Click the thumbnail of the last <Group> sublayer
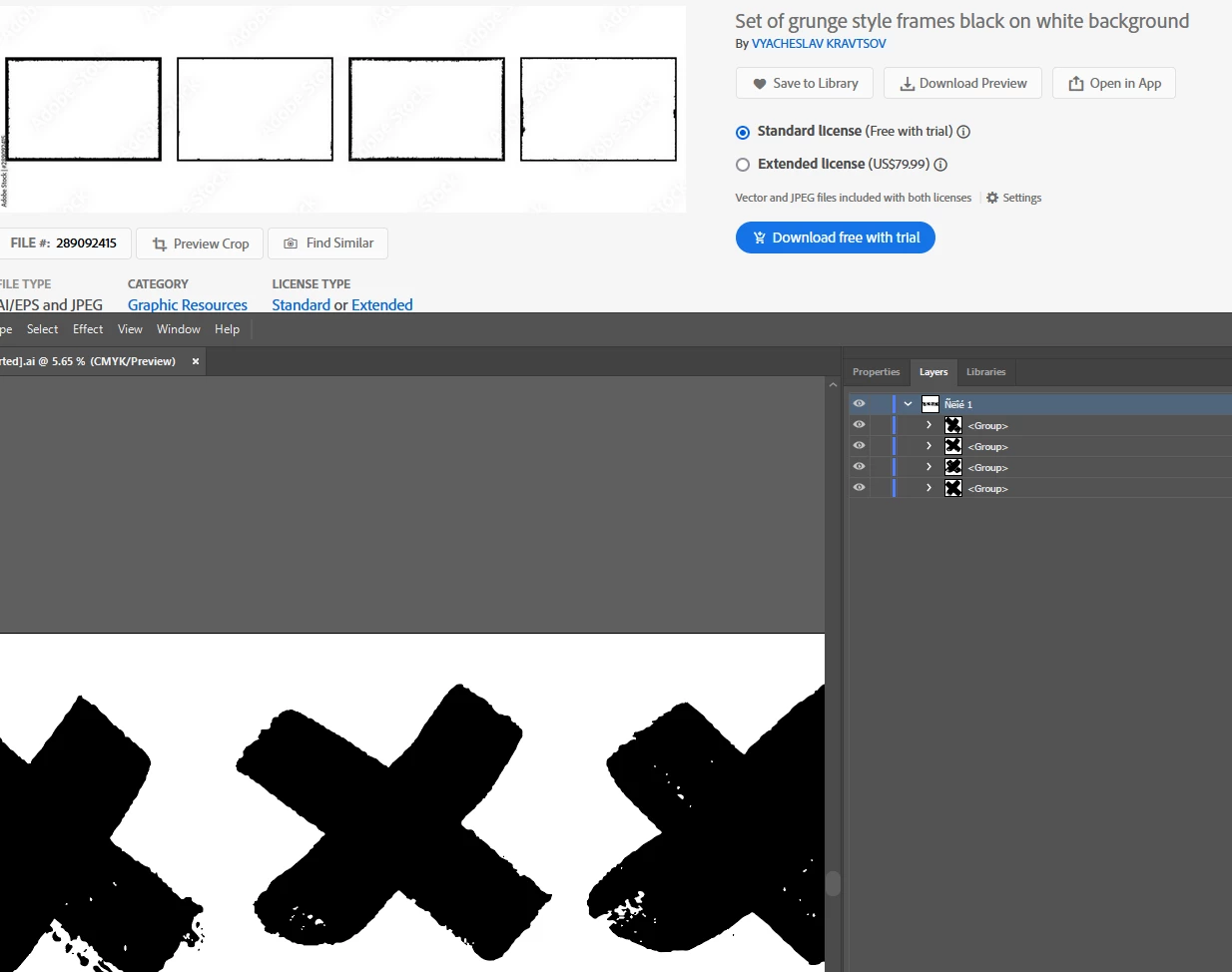Screen dimensions: 1232x972 (x=953, y=488)
